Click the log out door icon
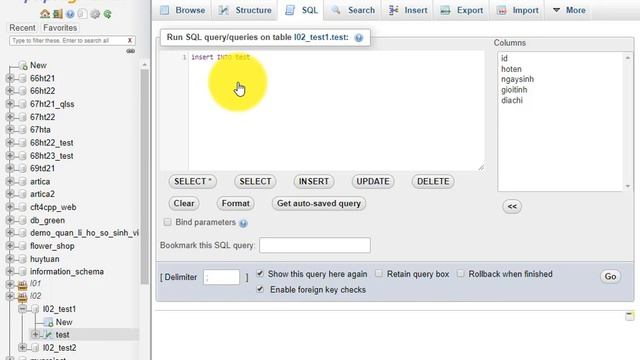Image resolution: width=640 pixels, height=360 pixels. tap(58, 14)
